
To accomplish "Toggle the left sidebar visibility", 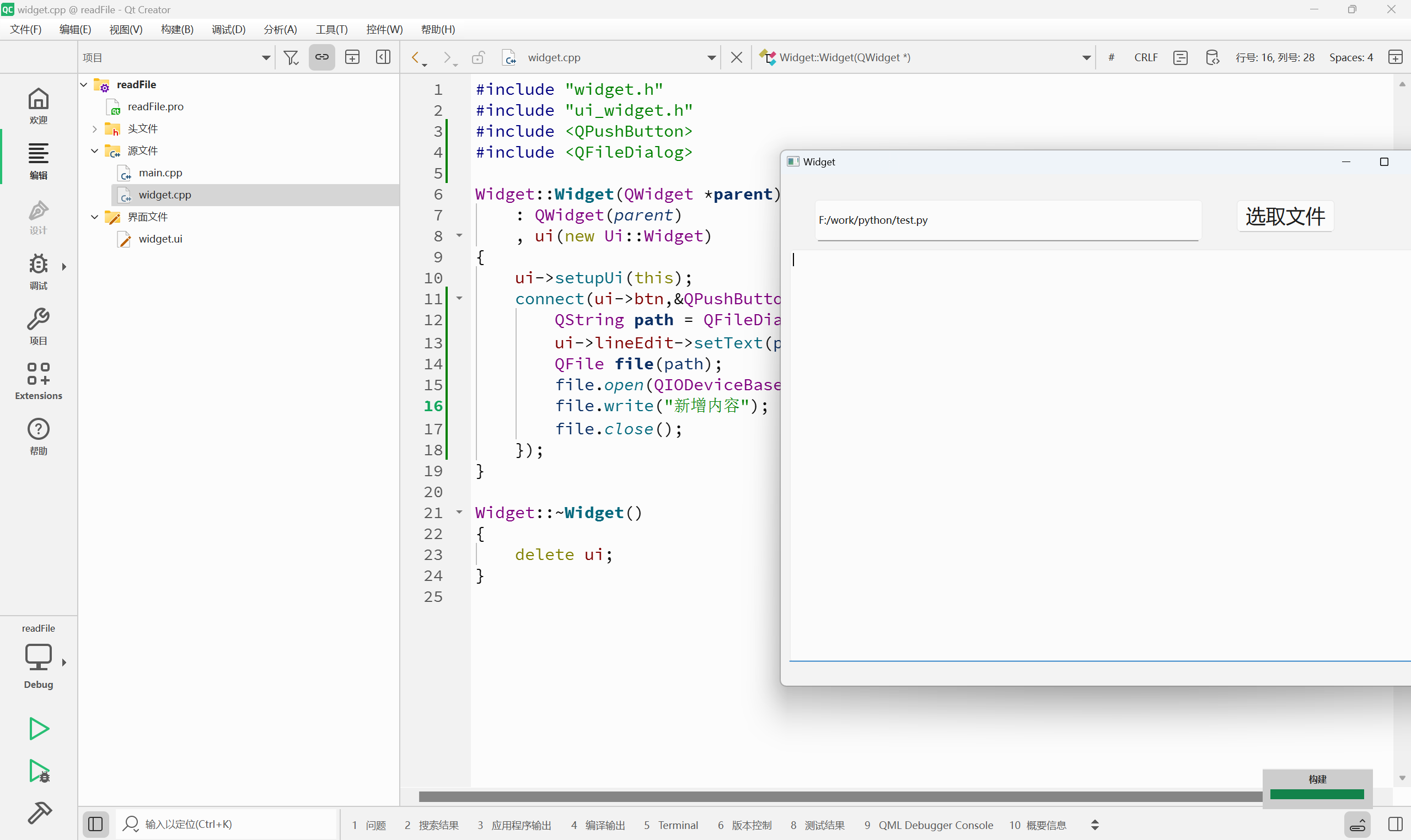I will tap(95, 824).
